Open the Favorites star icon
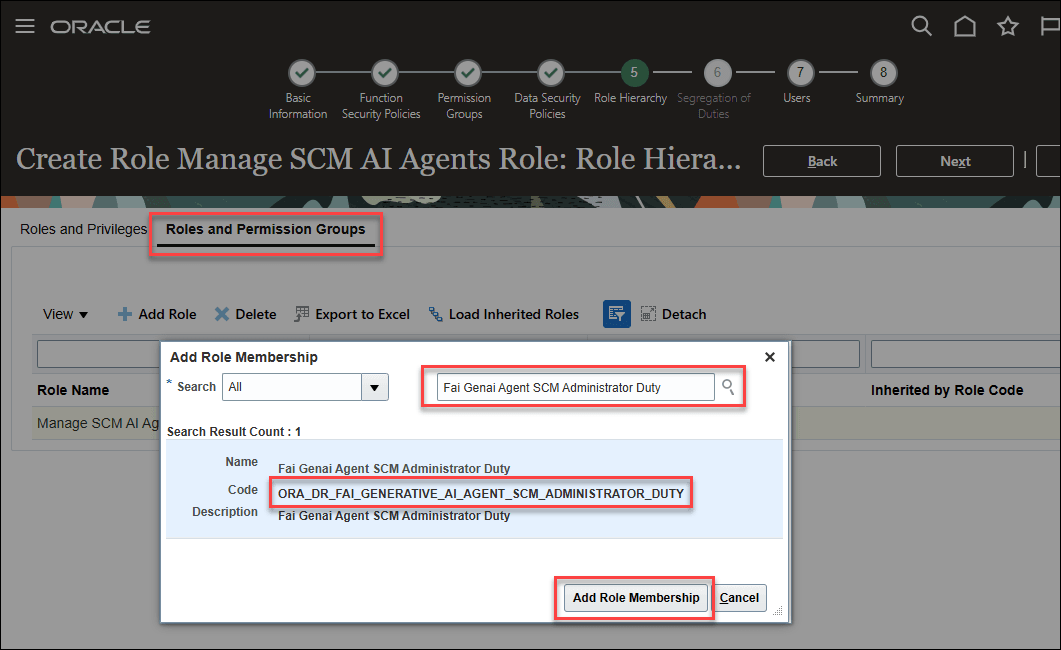1061x650 pixels. 1008,26
